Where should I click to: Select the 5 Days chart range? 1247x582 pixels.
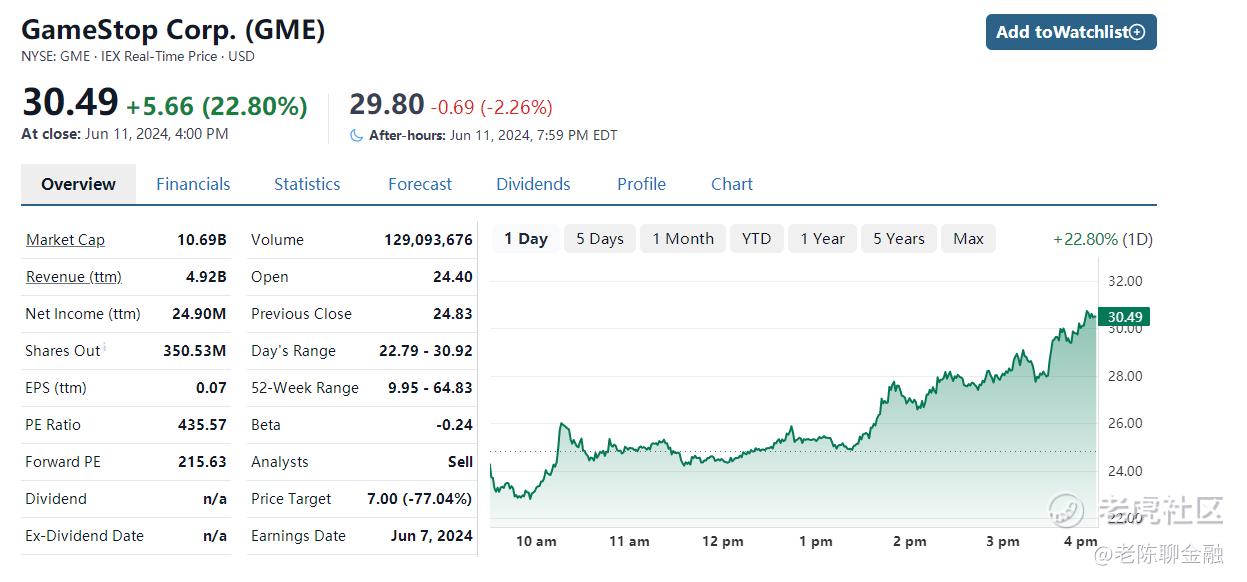(x=600, y=239)
